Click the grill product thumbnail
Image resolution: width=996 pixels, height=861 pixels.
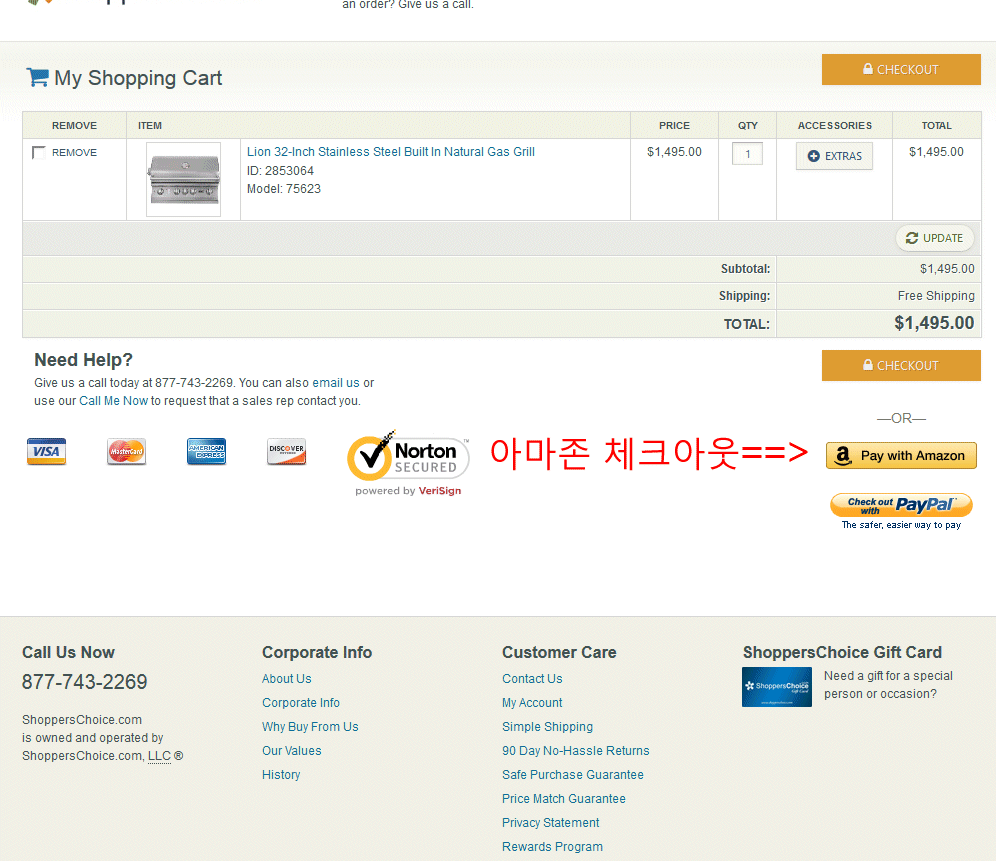[183, 179]
